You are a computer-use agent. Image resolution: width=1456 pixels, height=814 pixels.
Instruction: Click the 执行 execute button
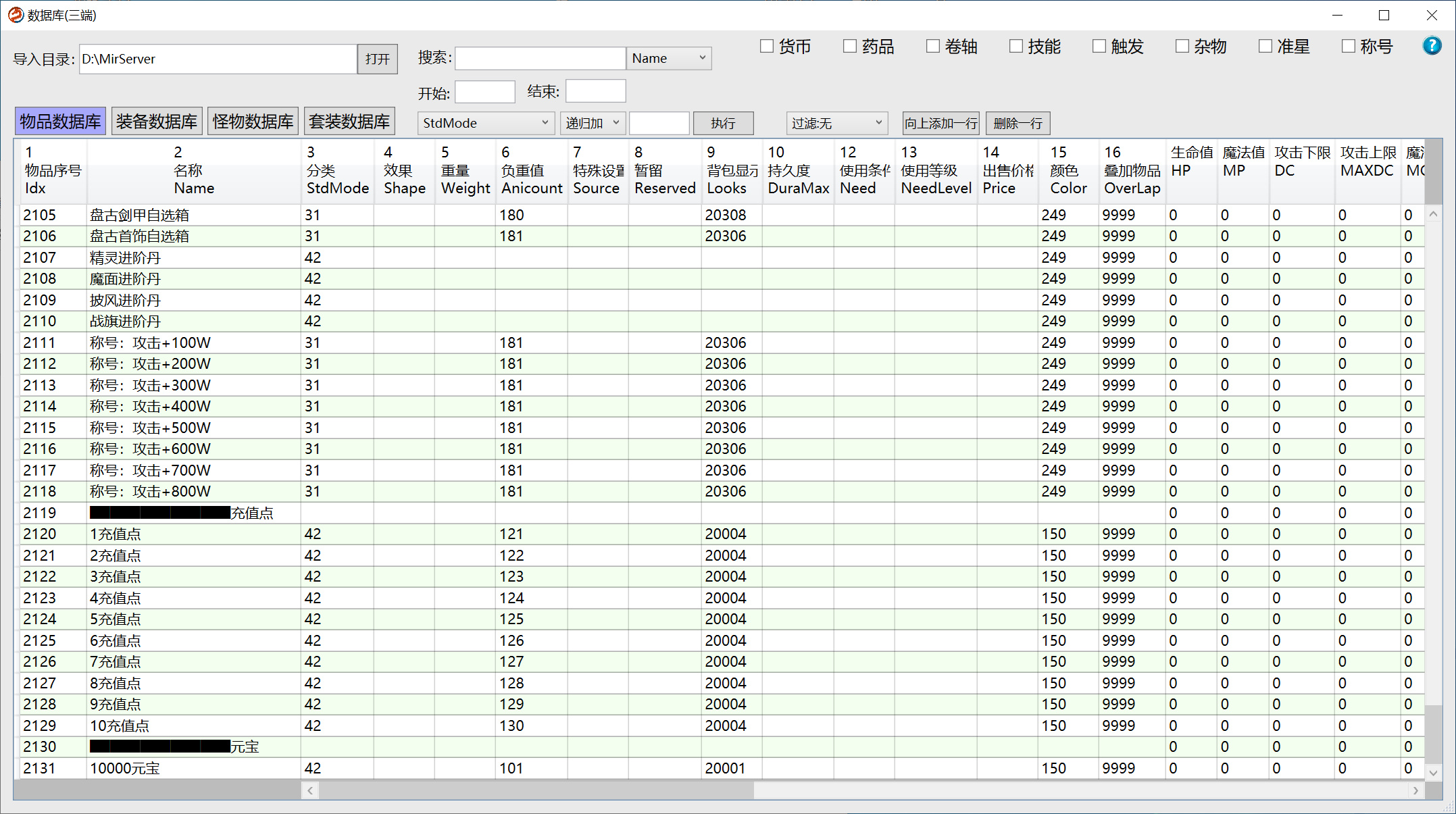coord(723,123)
